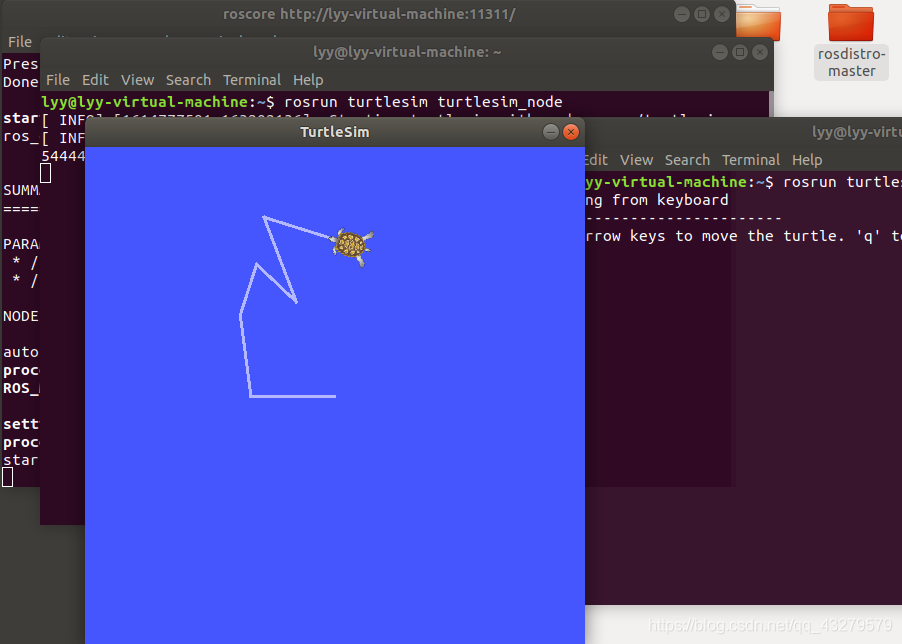Click 'rosrun turtlesim turtlesim_node' command text
Image resolution: width=902 pixels, height=644 pixels.
click(x=423, y=102)
